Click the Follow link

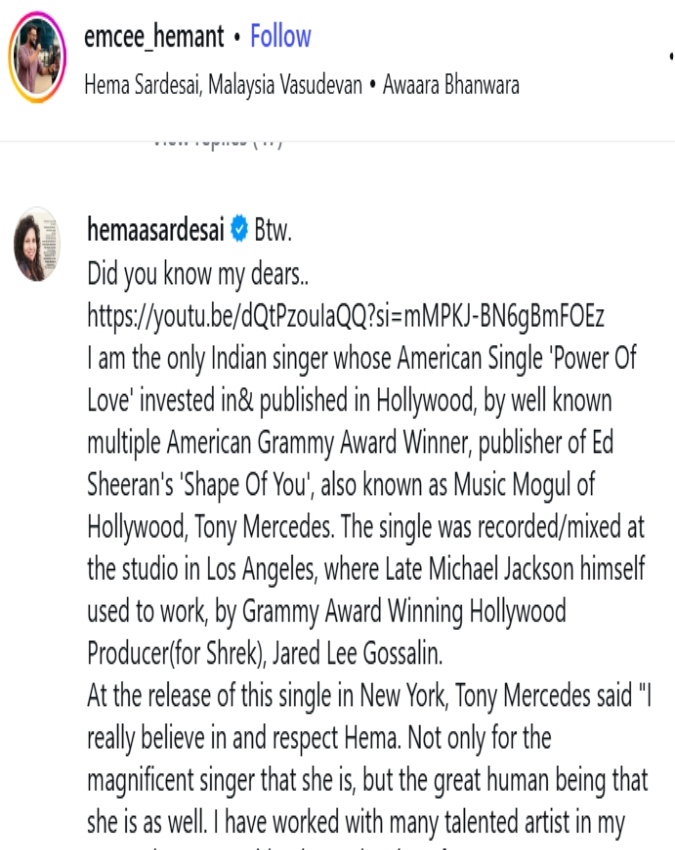(x=280, y=36)
